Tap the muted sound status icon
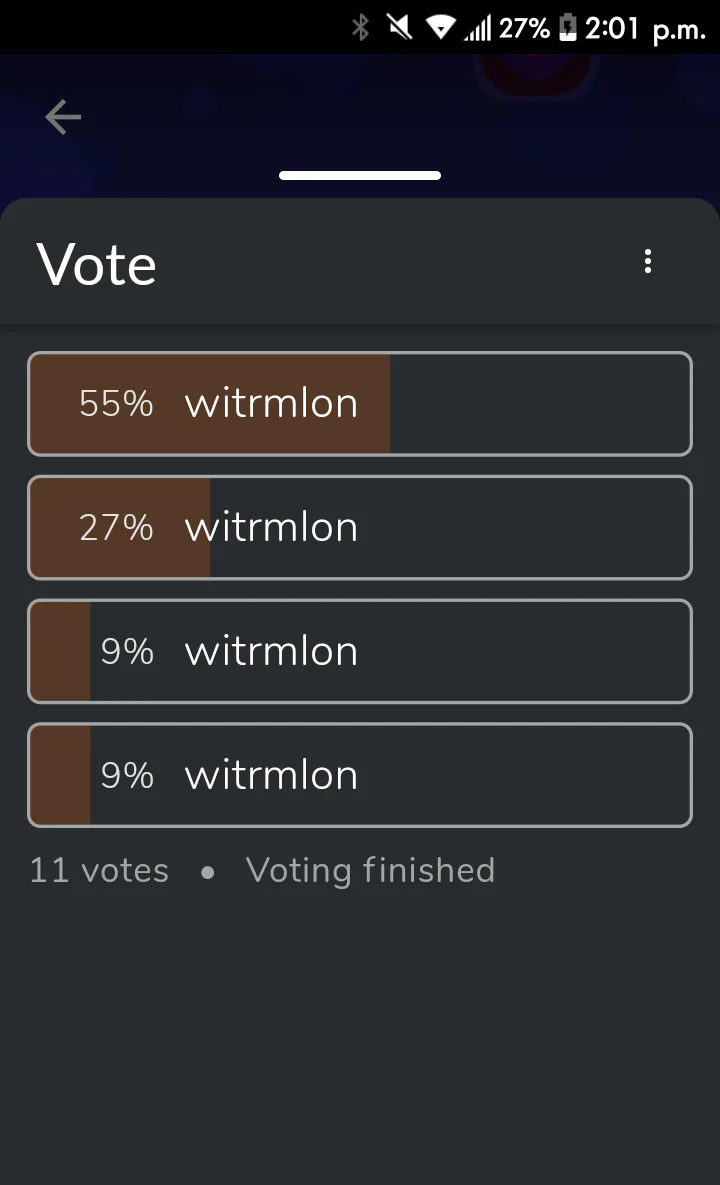The image size is (720, 1185). coord(399,28)
